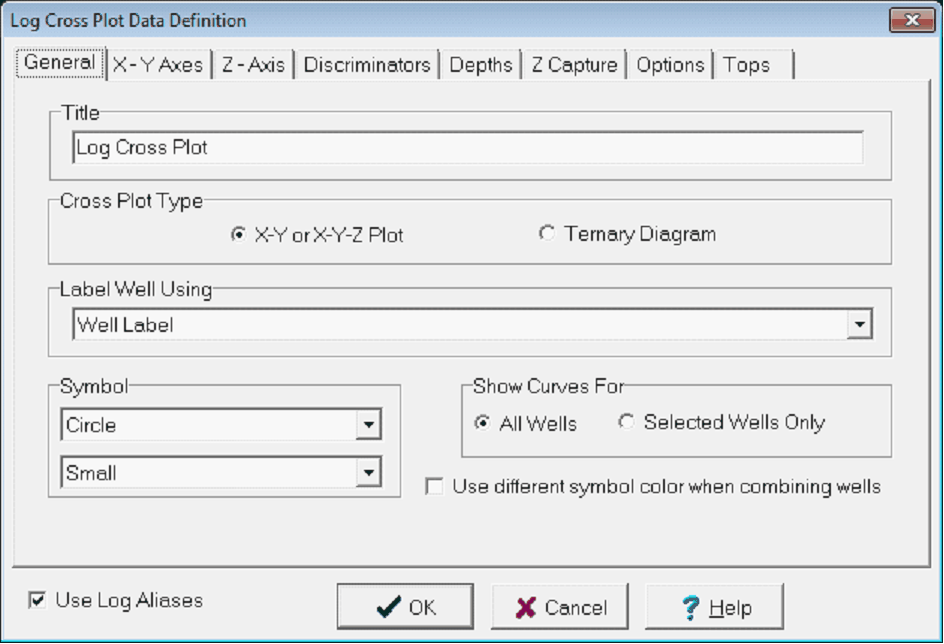Screen dimensions: 944x644
Task: Open the Circle symbol shape dropdown
Action: tap(368, 425)
